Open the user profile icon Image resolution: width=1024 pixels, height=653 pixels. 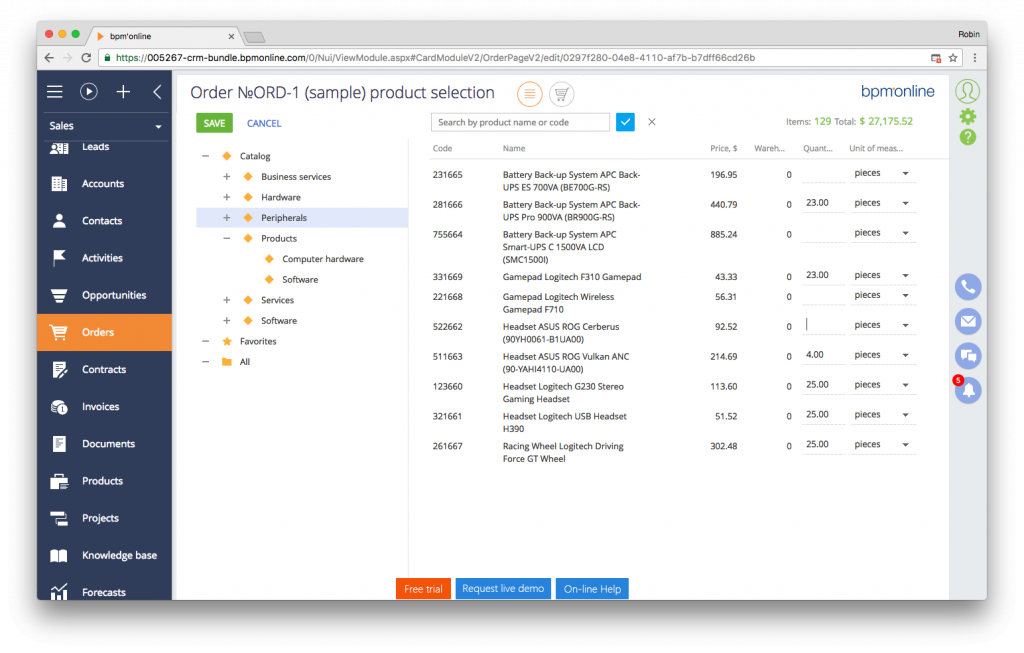click(967, 91)
